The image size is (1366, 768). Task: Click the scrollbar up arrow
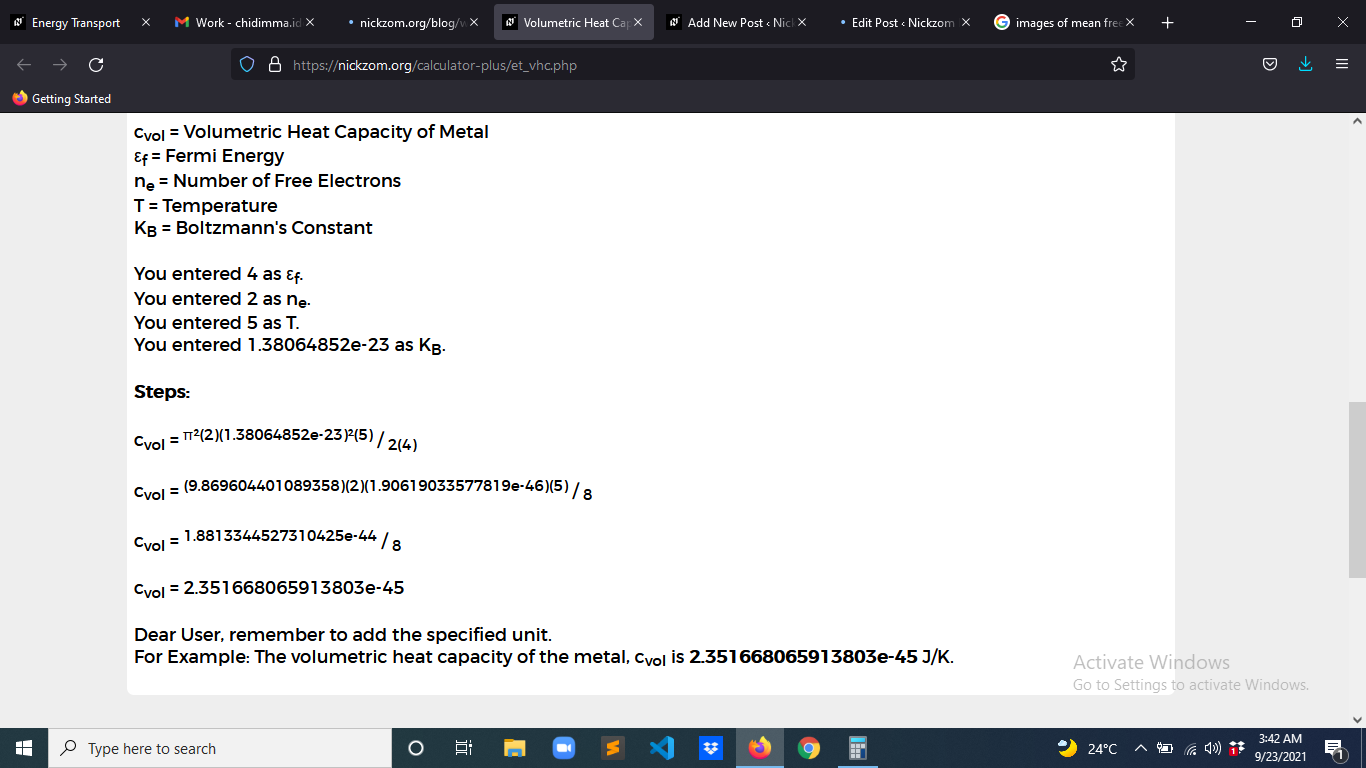point(1357,121)
